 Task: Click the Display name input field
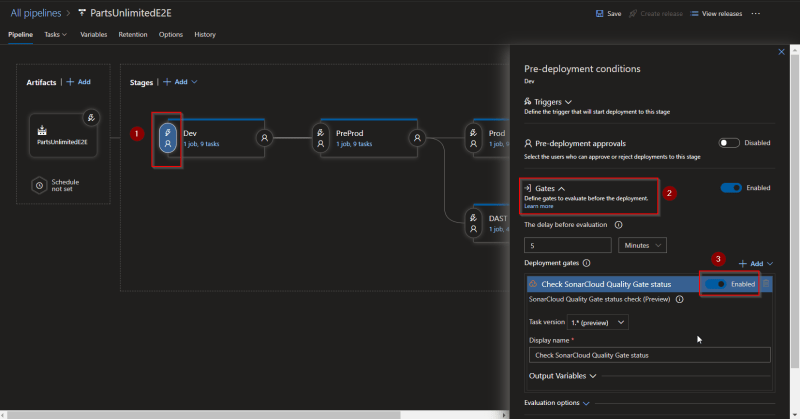pyautogui.click(x=649, y=355)
